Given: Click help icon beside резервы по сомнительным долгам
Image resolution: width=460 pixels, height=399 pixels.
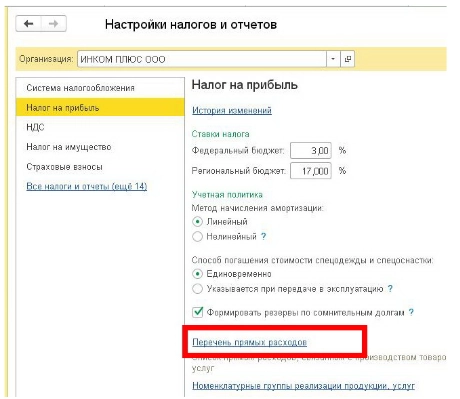Looking at the screenshot, I should point(411,312).
